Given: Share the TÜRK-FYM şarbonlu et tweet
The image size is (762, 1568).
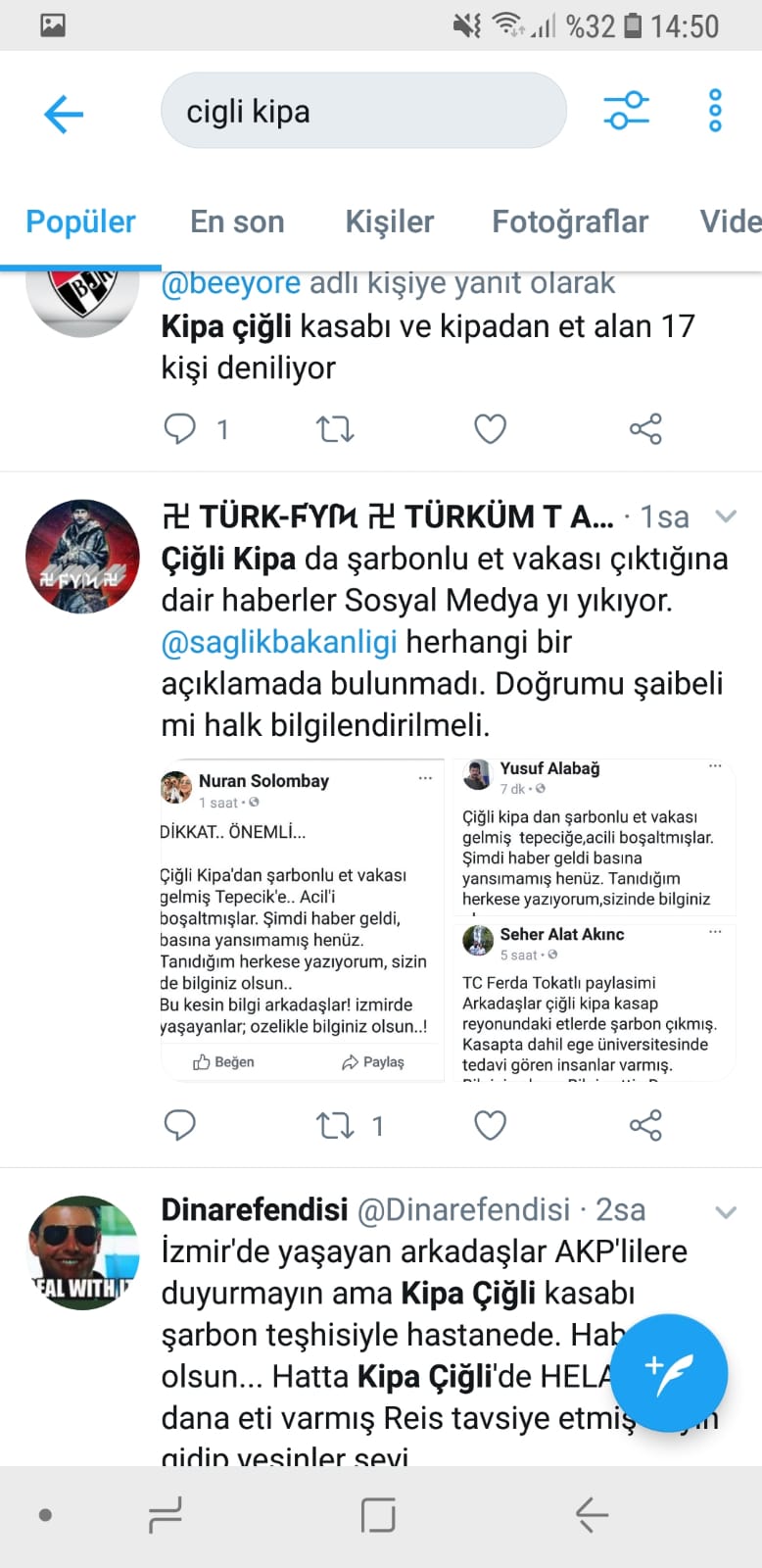Looking at the screenshot, I should 645,1125.
